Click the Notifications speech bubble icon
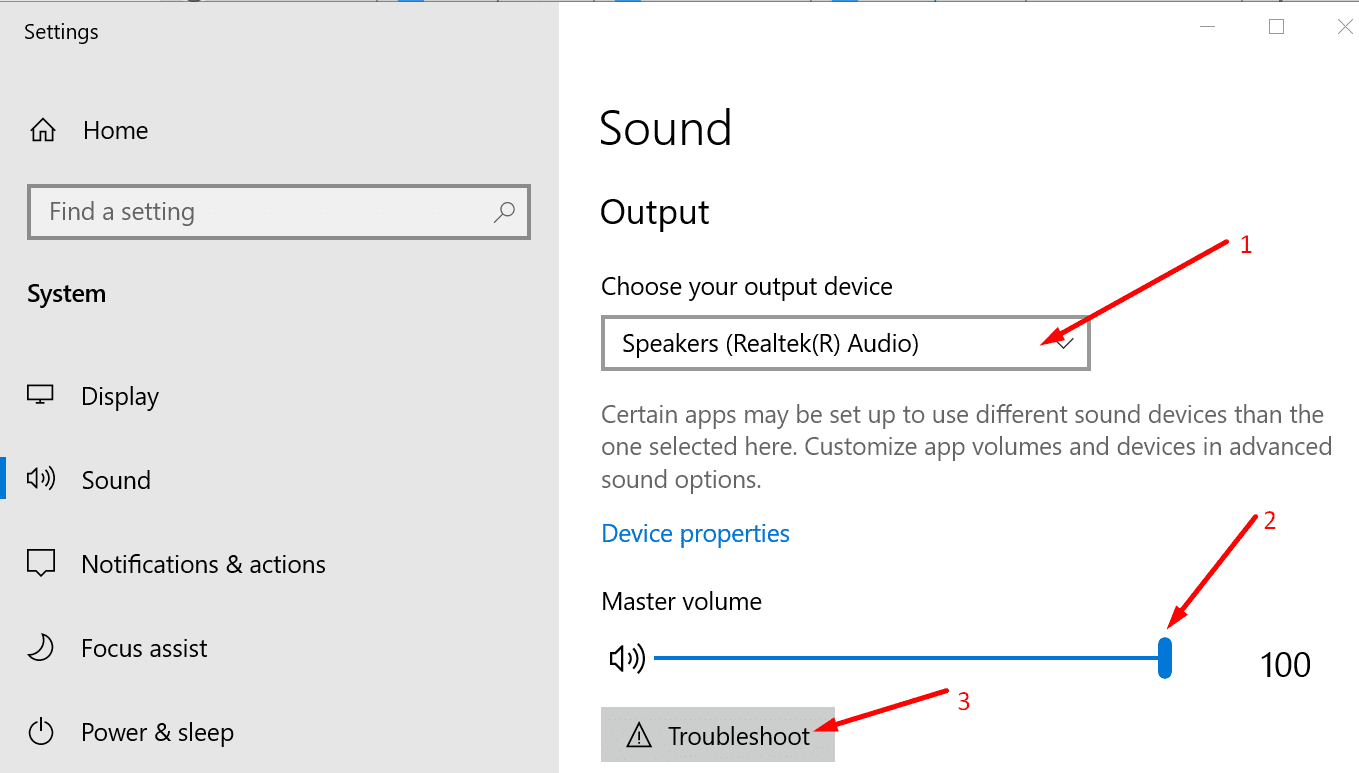Screen dimensions: 1359x773 [x=41, y=564]
